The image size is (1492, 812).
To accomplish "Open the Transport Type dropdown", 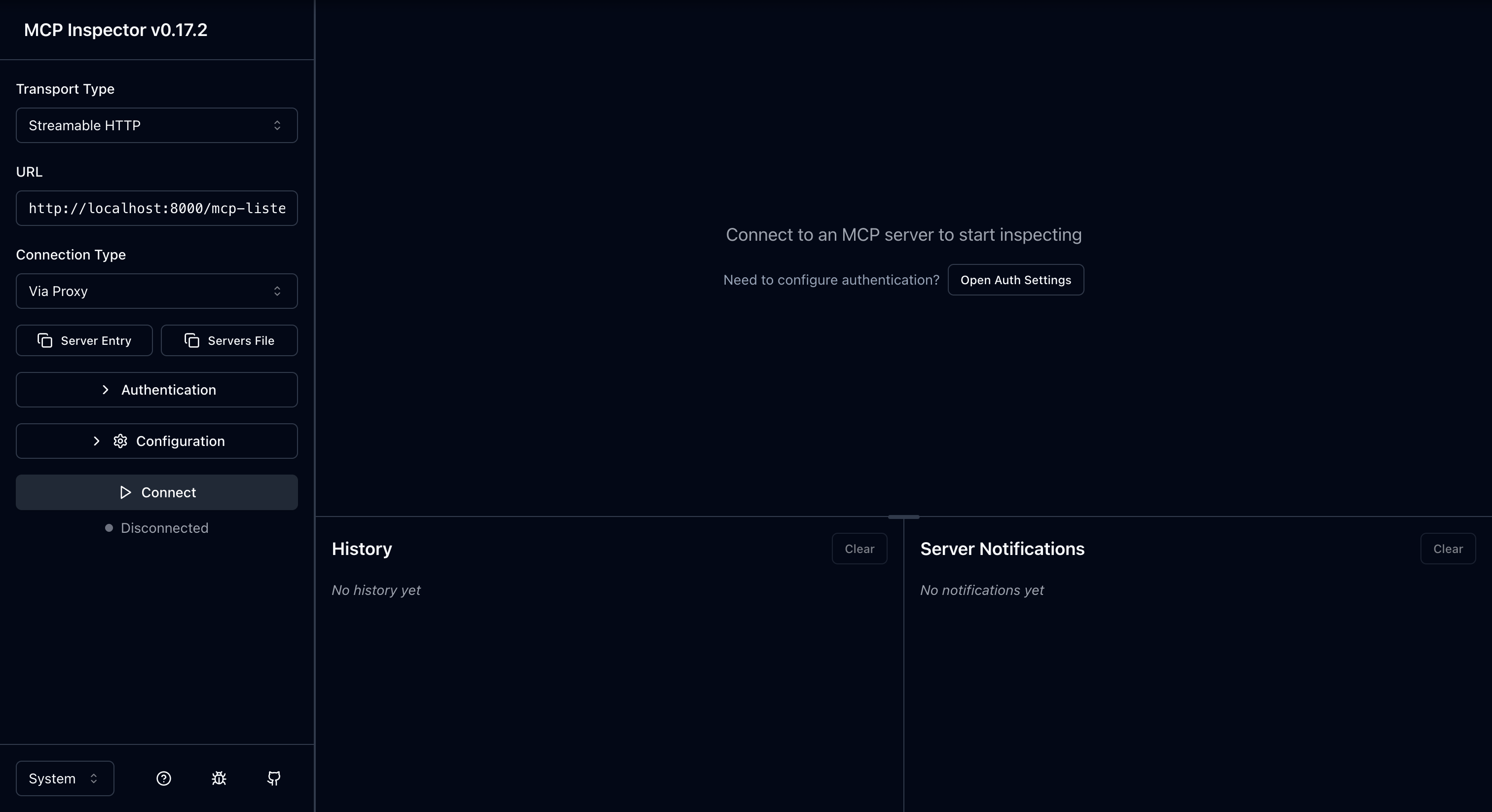I will point(156,125).
